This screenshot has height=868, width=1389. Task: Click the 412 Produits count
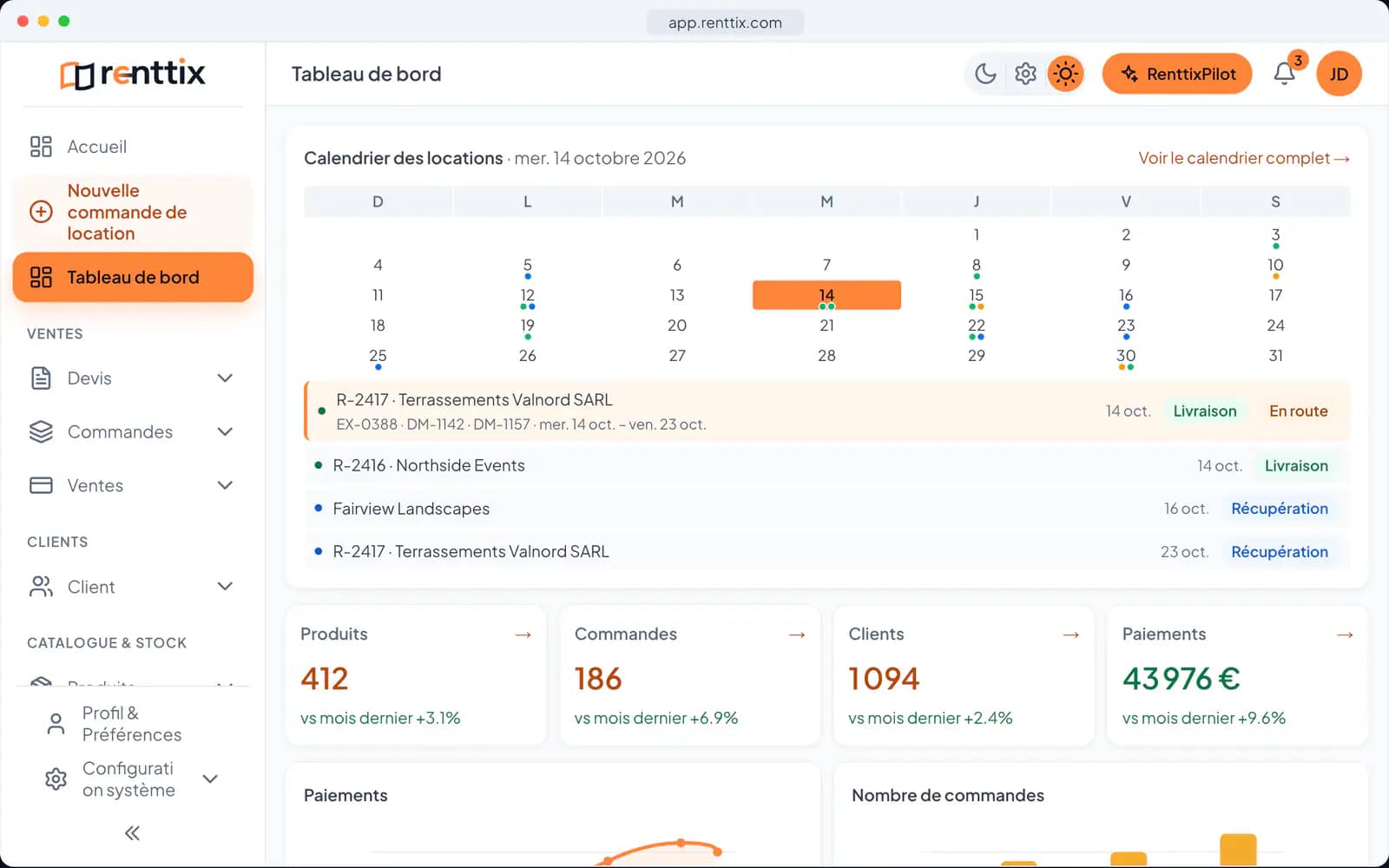tap(325, 679)
